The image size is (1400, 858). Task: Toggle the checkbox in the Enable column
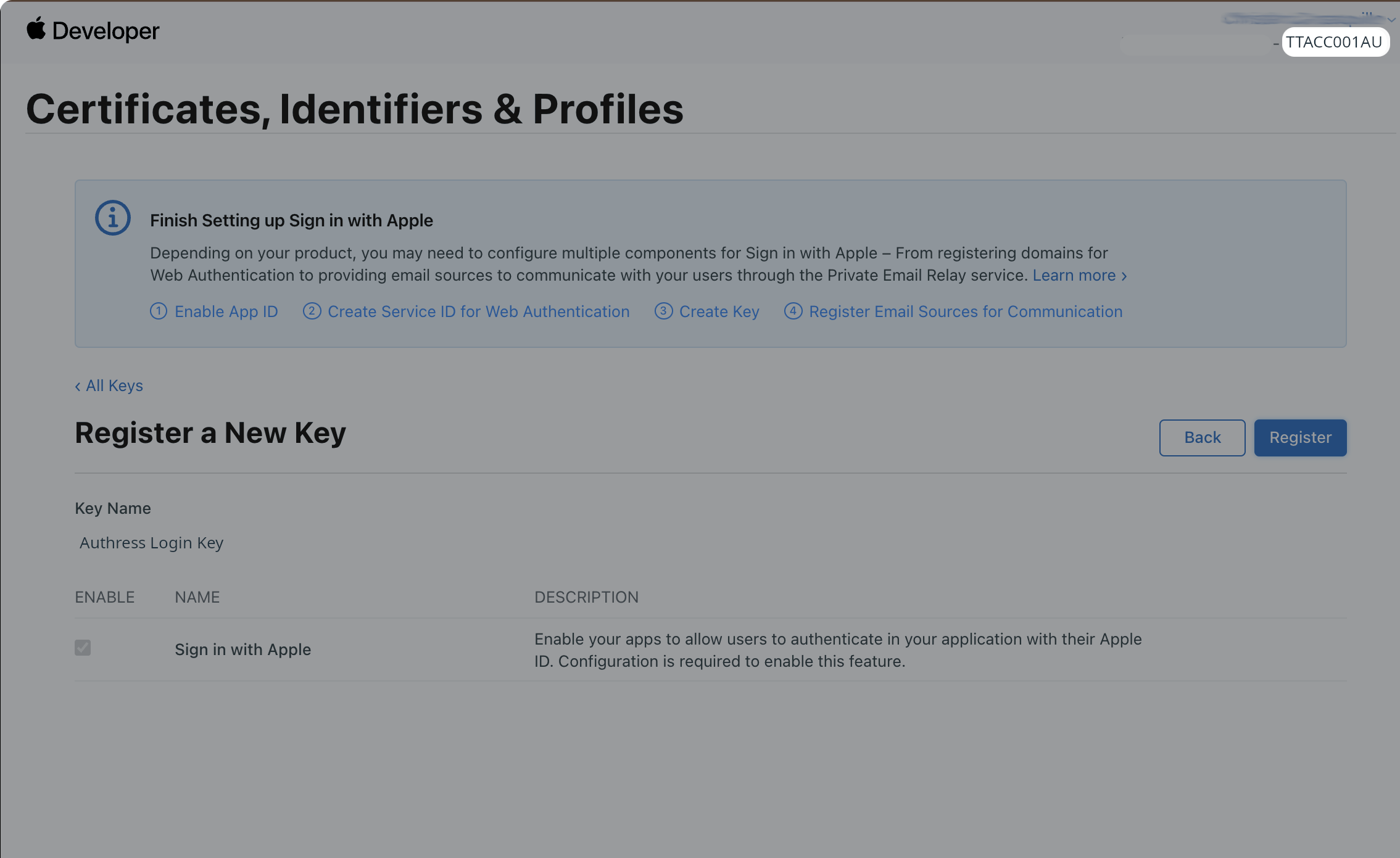[x=83, y=648]
